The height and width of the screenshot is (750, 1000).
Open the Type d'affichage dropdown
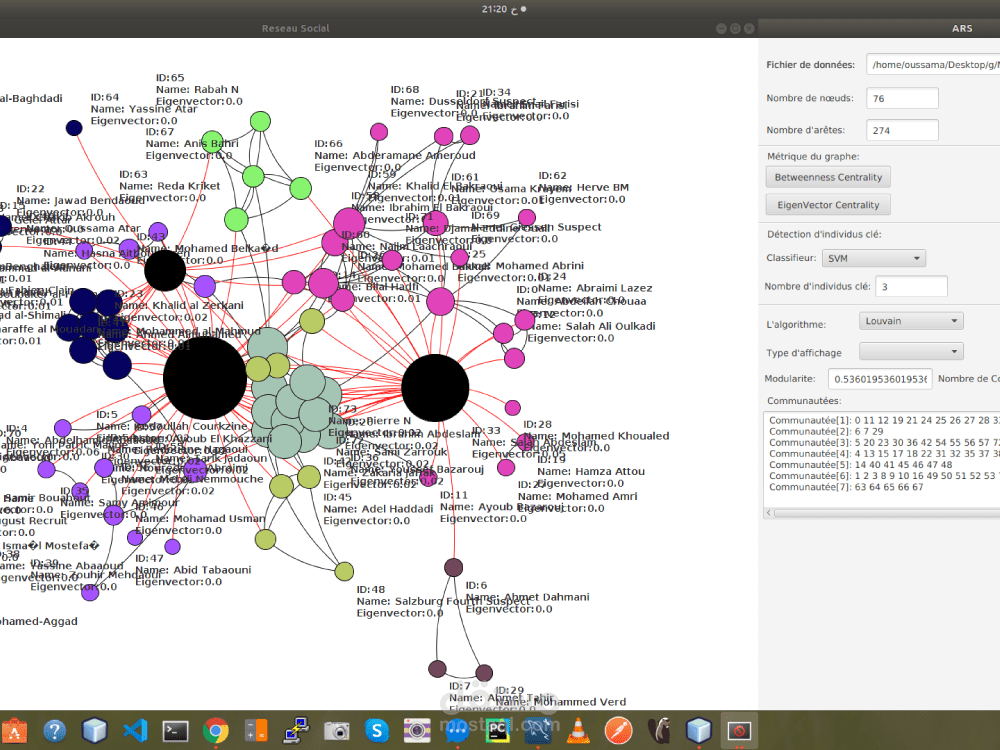[x=911, y=351]
